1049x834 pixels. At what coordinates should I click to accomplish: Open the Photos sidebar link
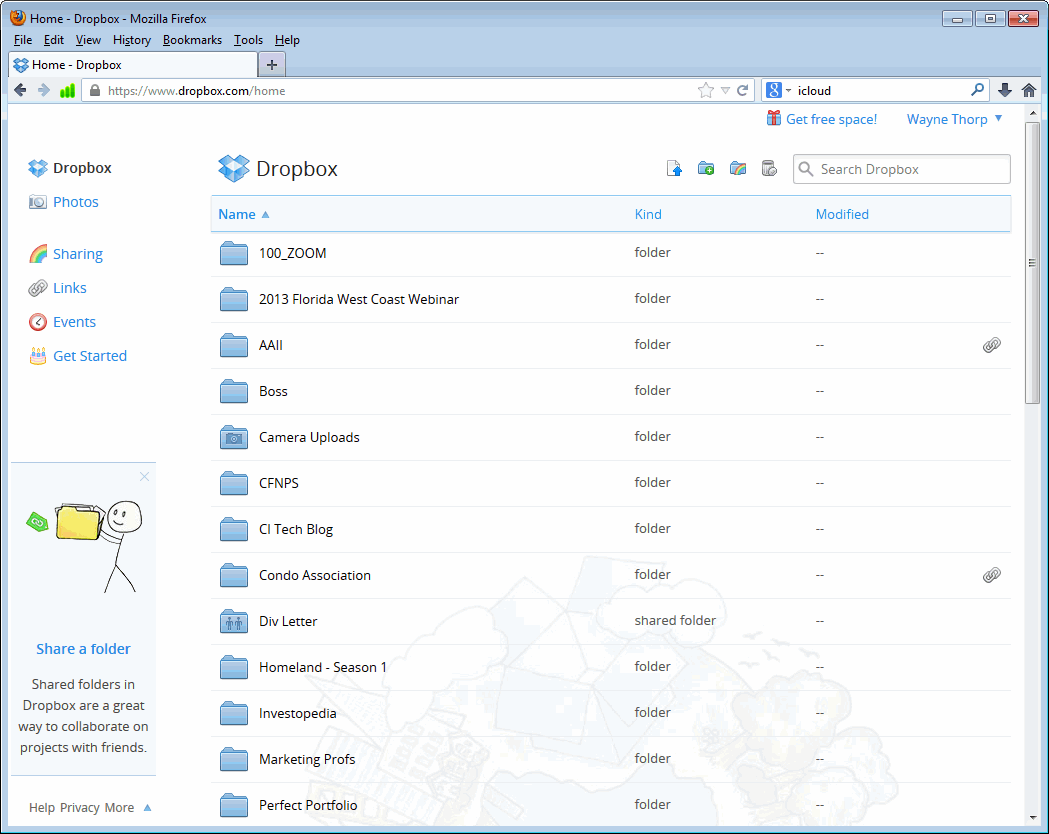(x=76, y=202)
